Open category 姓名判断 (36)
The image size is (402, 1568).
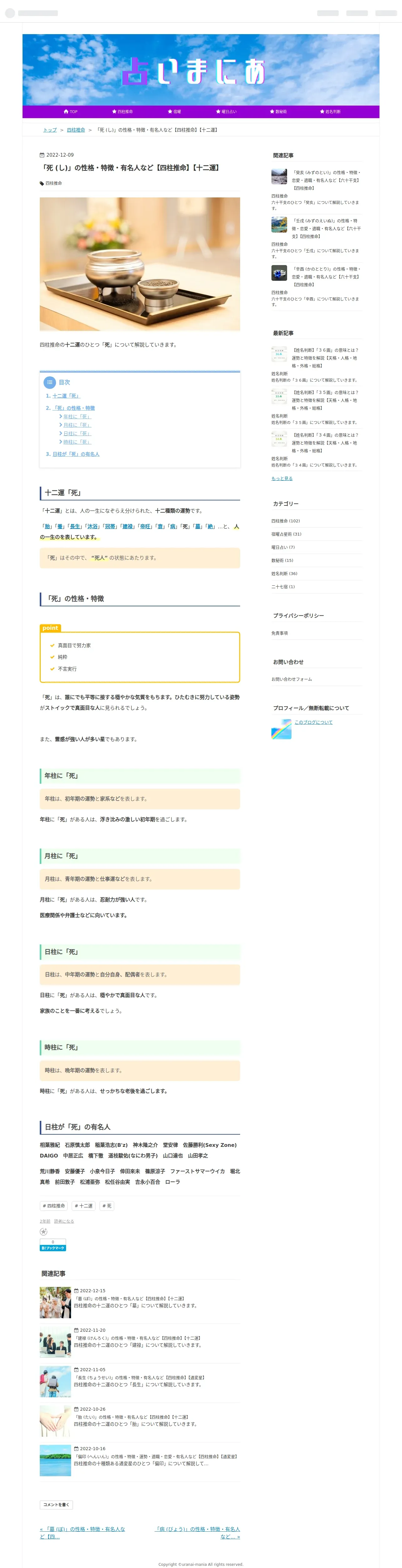[284, 573]
